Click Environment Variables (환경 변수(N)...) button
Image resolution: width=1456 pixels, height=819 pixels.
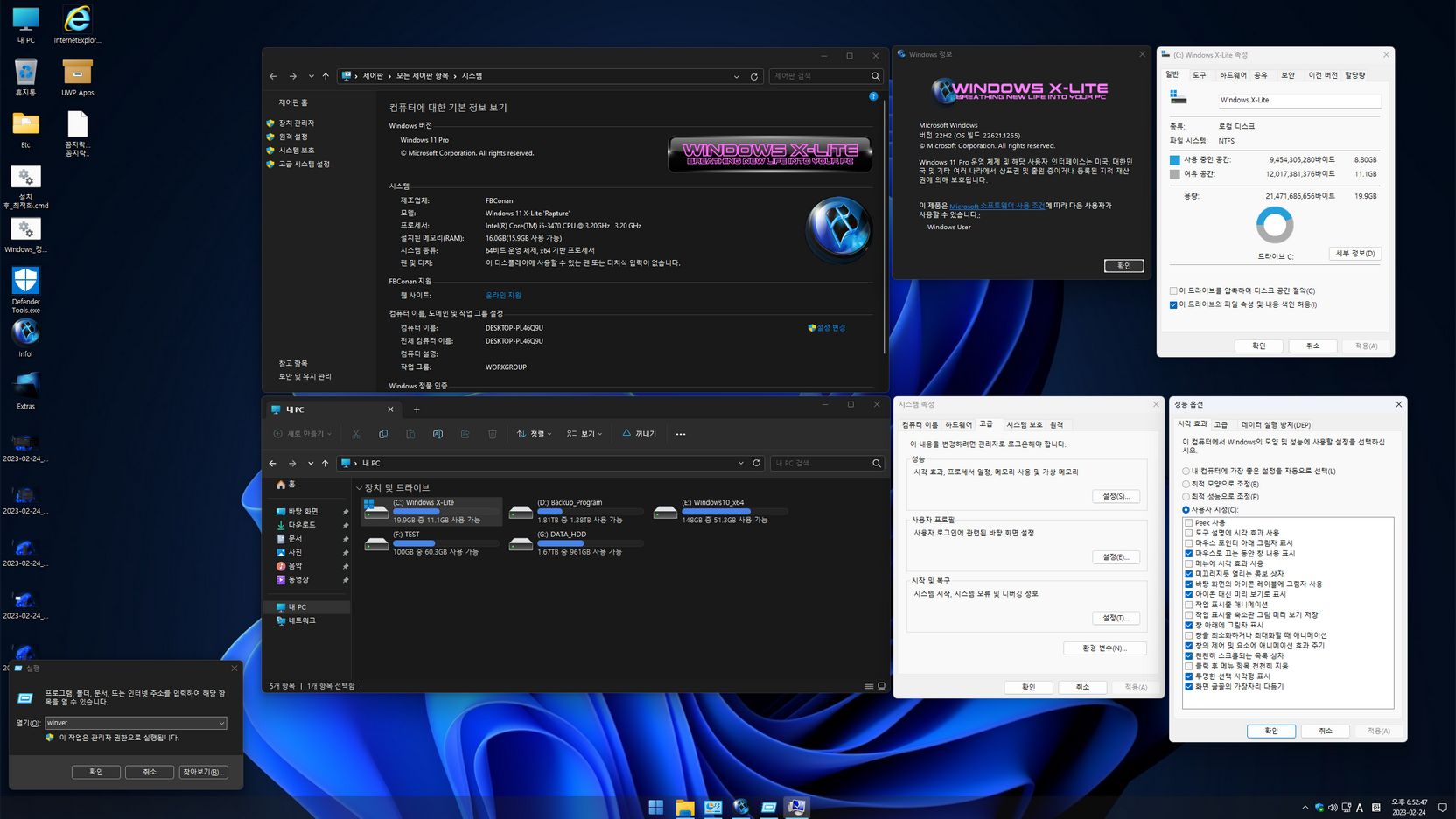pos(1104,648)
